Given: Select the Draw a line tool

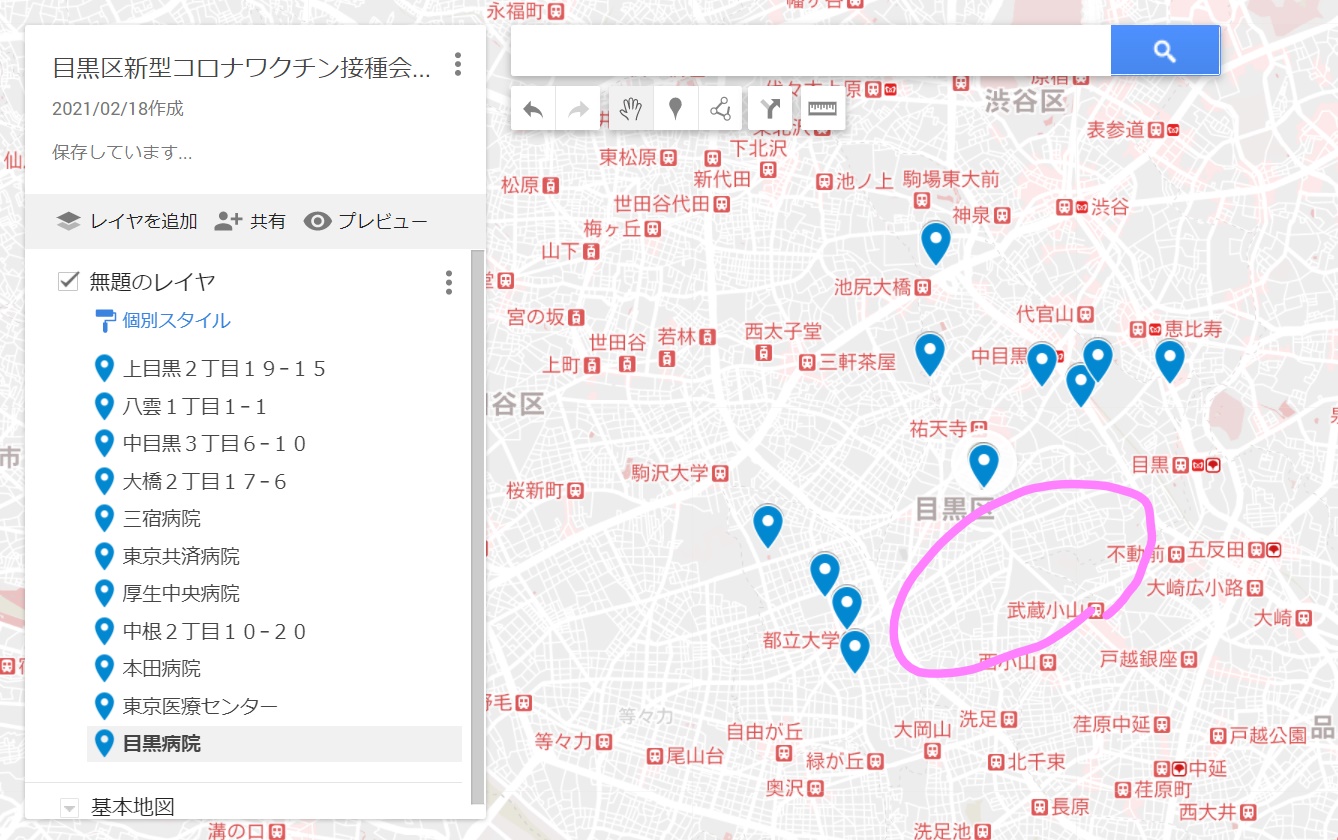Looking at the screenshot, I should point(720,109).
